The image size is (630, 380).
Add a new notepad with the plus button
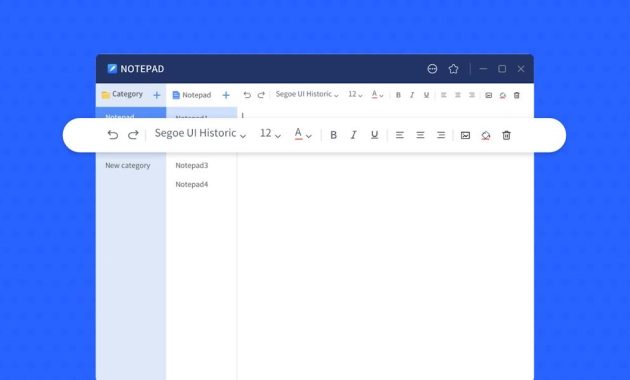[x=226, y=95]
